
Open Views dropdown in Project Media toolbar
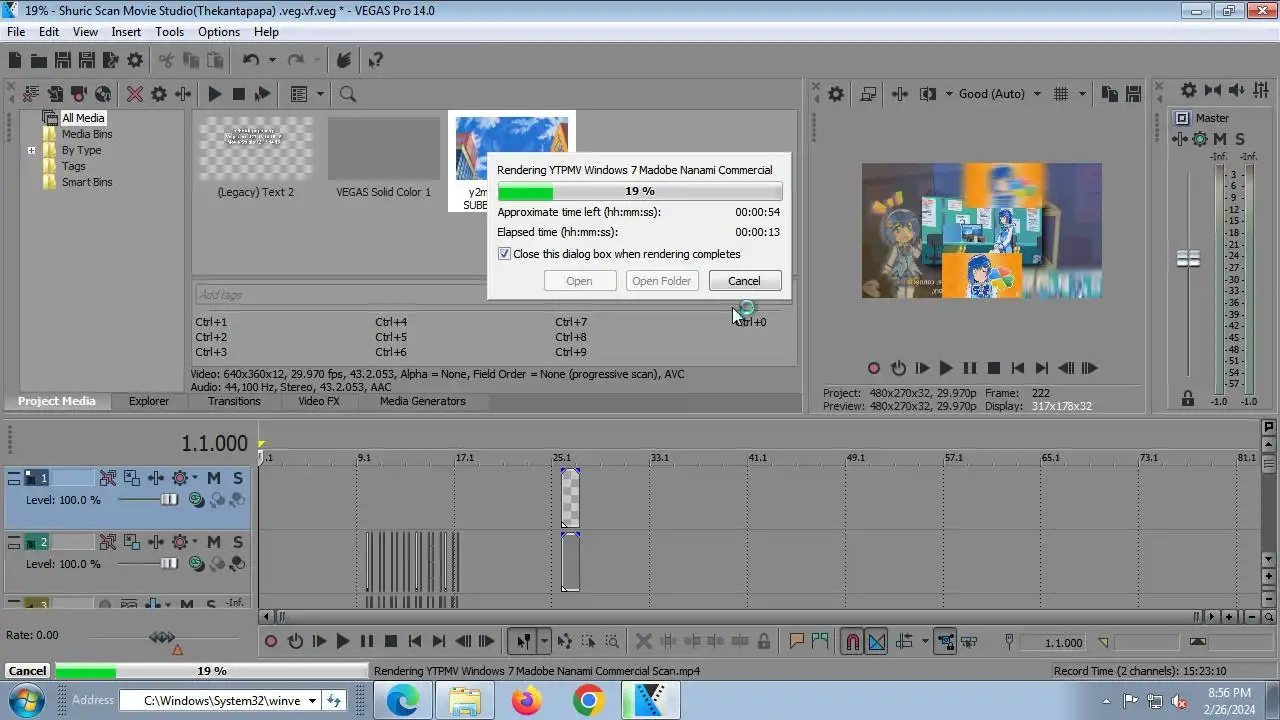click(x=320, y=94)
